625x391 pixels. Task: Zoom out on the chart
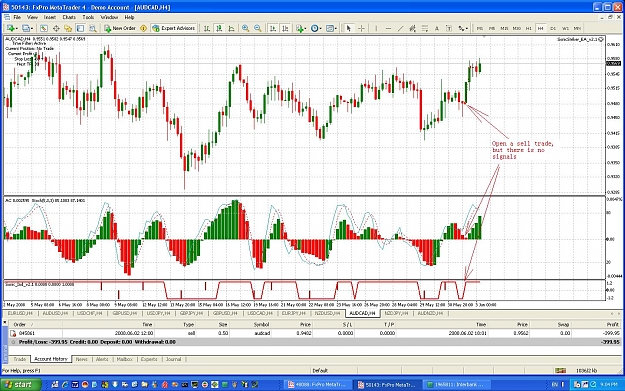point(258,28)
